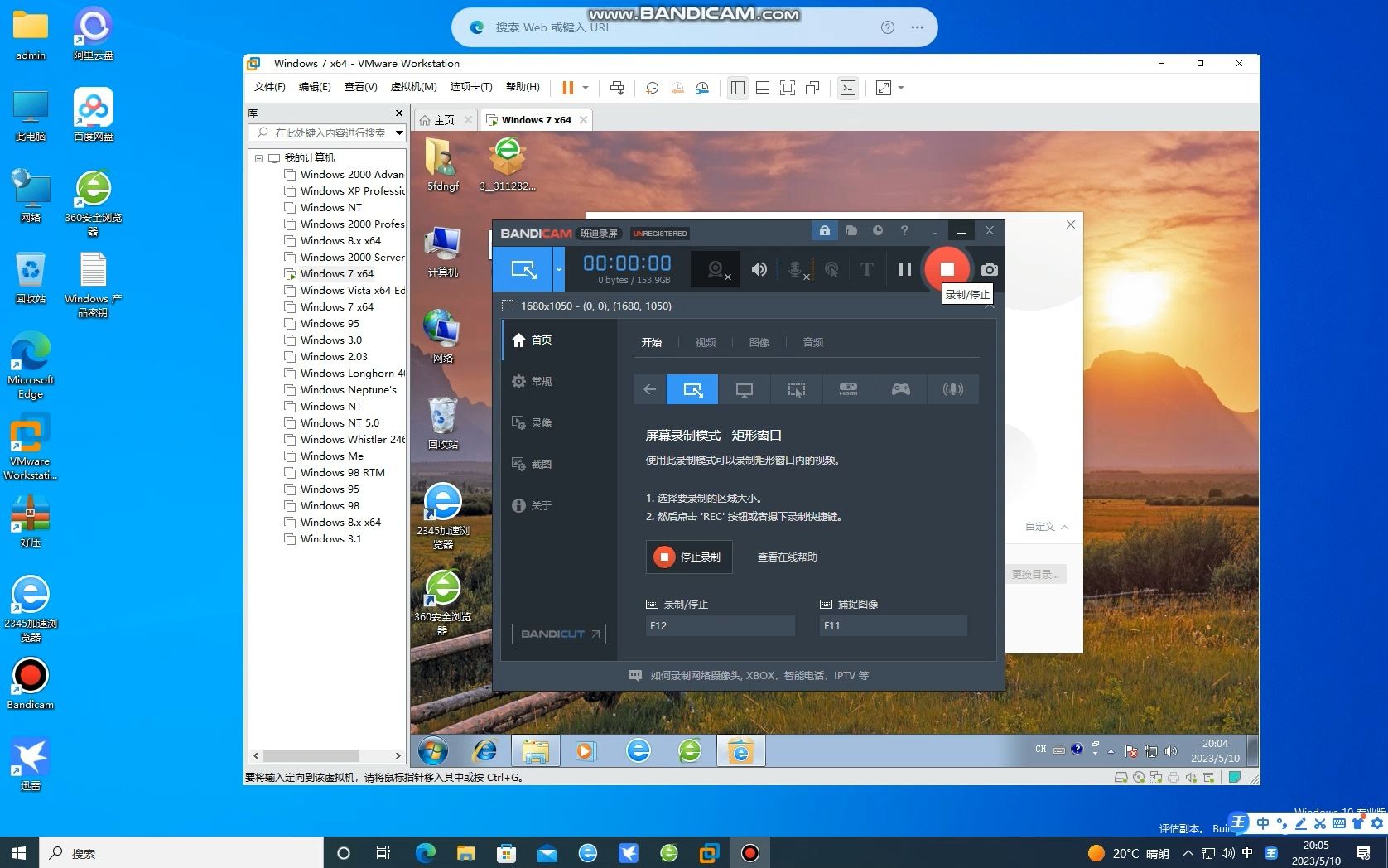
Task: Select audio only recording mode icon
Action: [x=952, y=389]
